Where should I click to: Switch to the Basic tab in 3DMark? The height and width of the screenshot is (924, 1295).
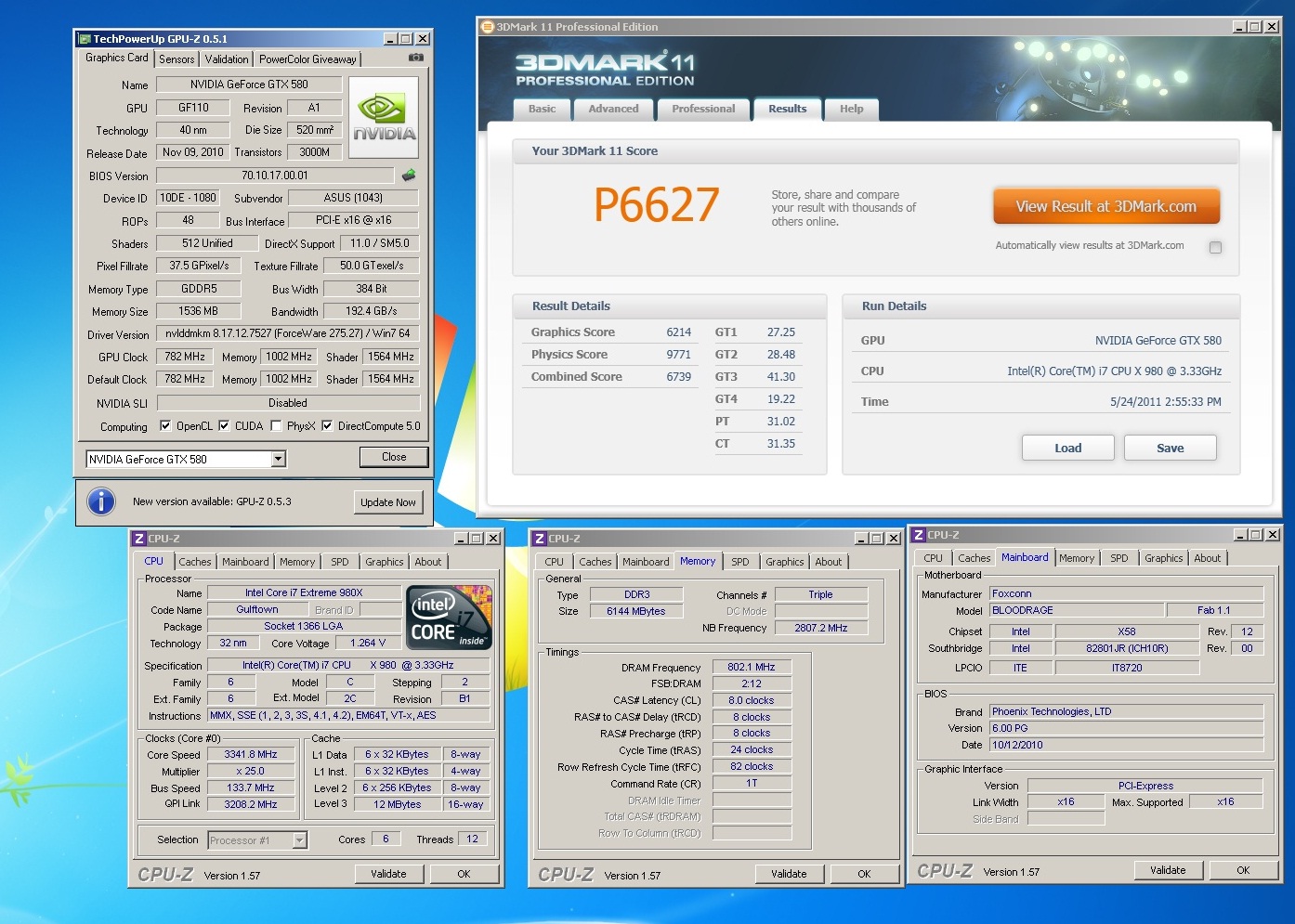(542, 109)
